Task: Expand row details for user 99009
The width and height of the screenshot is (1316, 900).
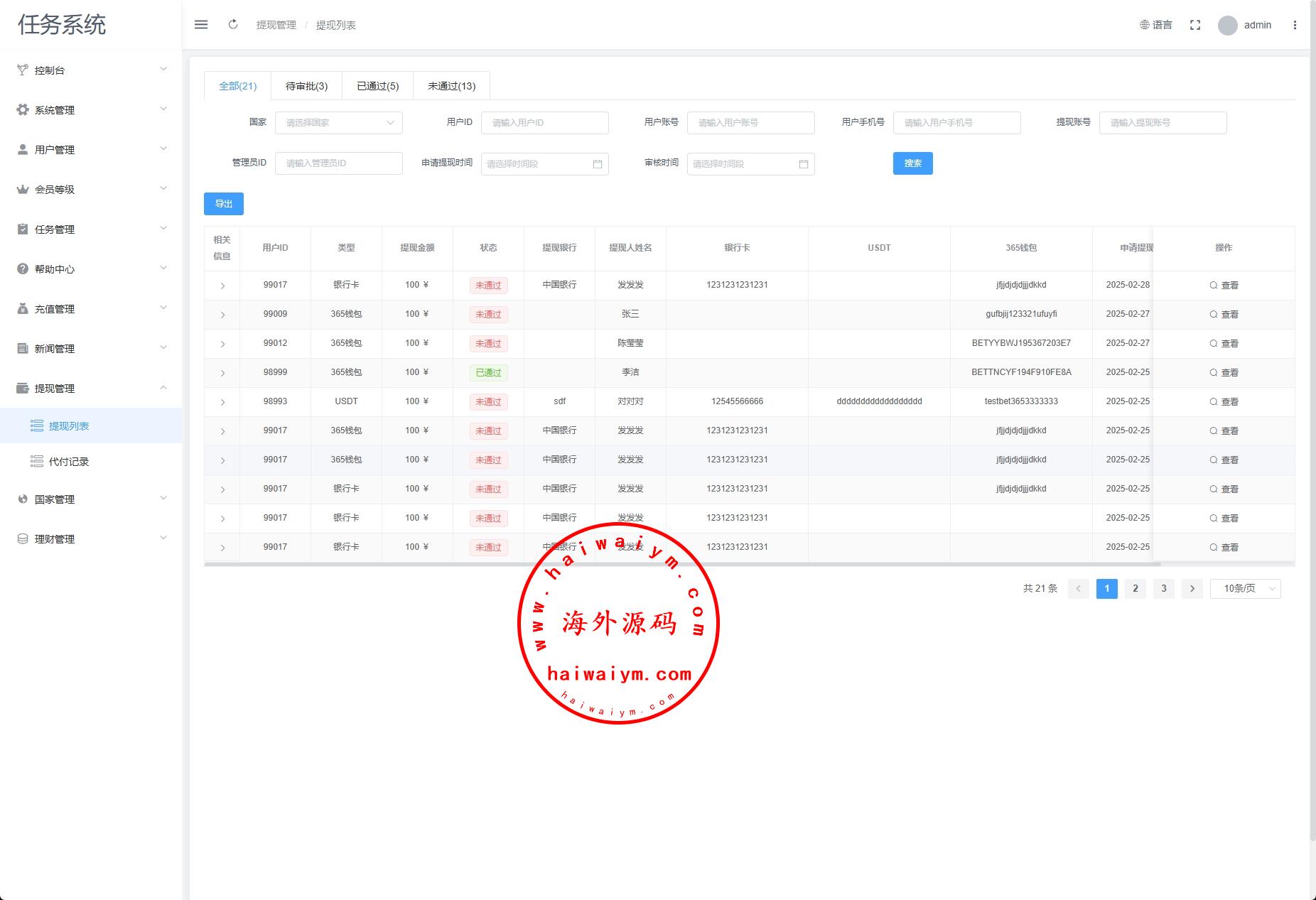Action: pos(222,315)
